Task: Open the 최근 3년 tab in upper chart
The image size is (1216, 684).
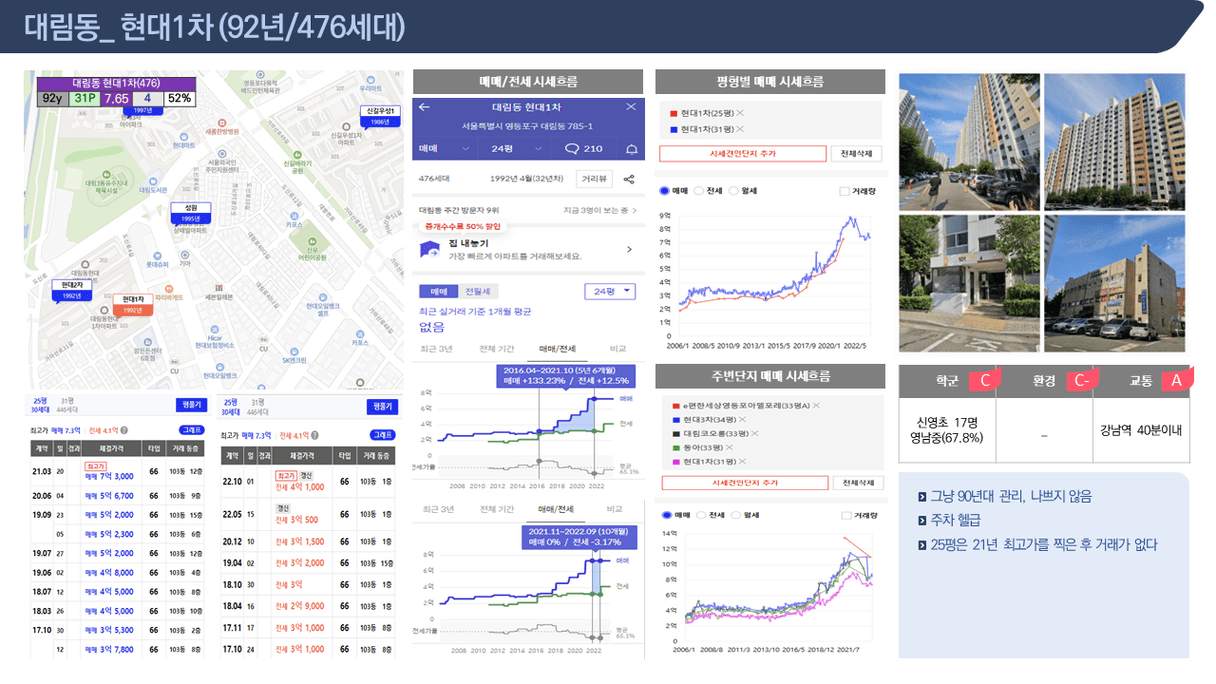Action: coord(438,348)
